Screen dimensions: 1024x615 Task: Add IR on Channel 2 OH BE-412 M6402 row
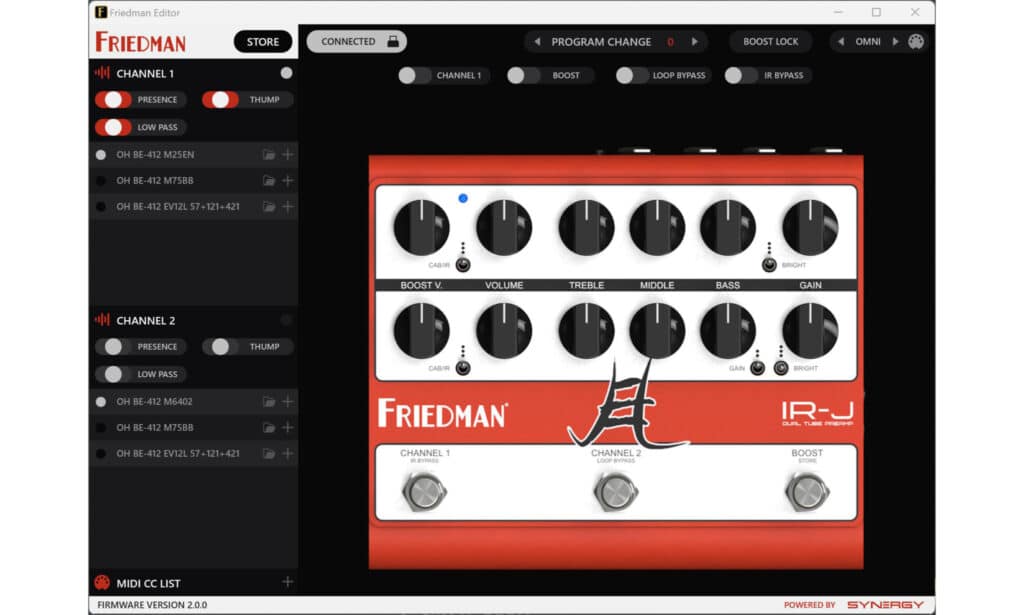(x=287, y=402)
